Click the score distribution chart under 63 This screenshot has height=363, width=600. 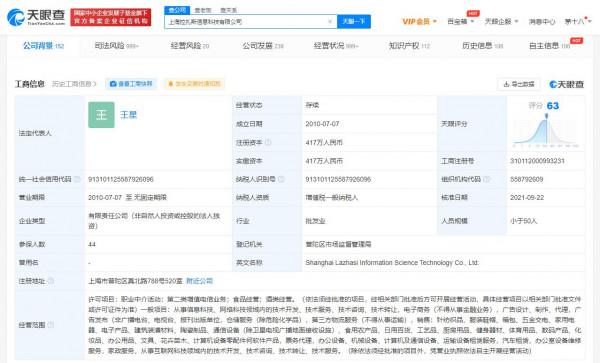(546, 132)
